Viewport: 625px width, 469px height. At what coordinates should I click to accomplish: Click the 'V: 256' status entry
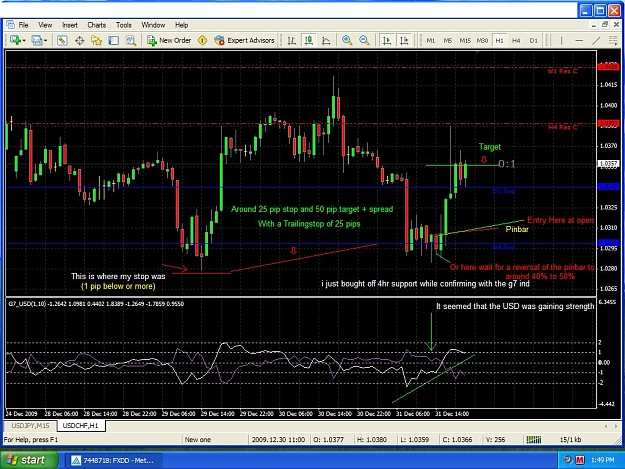click(495, 440)
